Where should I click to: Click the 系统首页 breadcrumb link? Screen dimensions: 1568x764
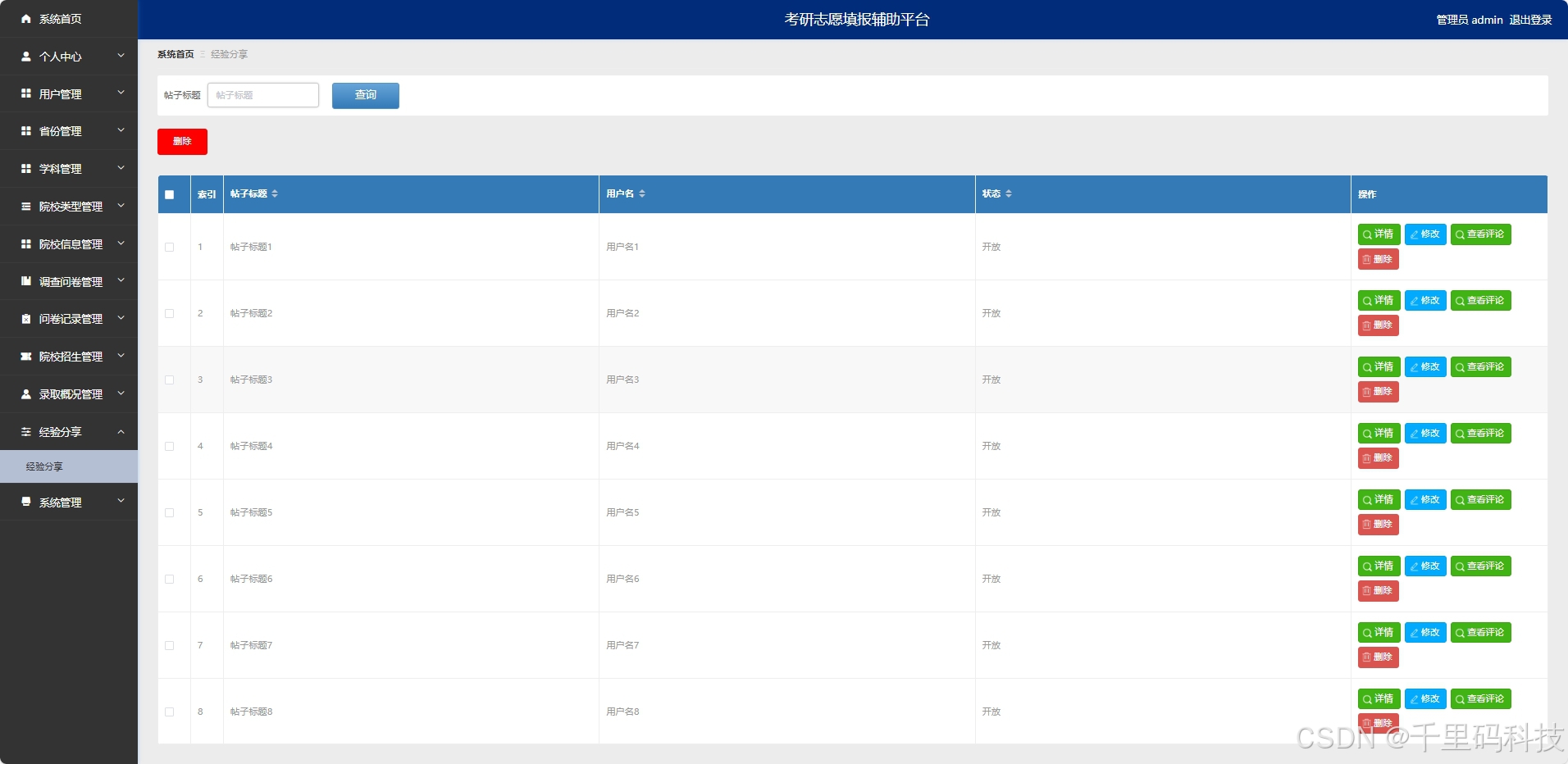click(175, 54)
